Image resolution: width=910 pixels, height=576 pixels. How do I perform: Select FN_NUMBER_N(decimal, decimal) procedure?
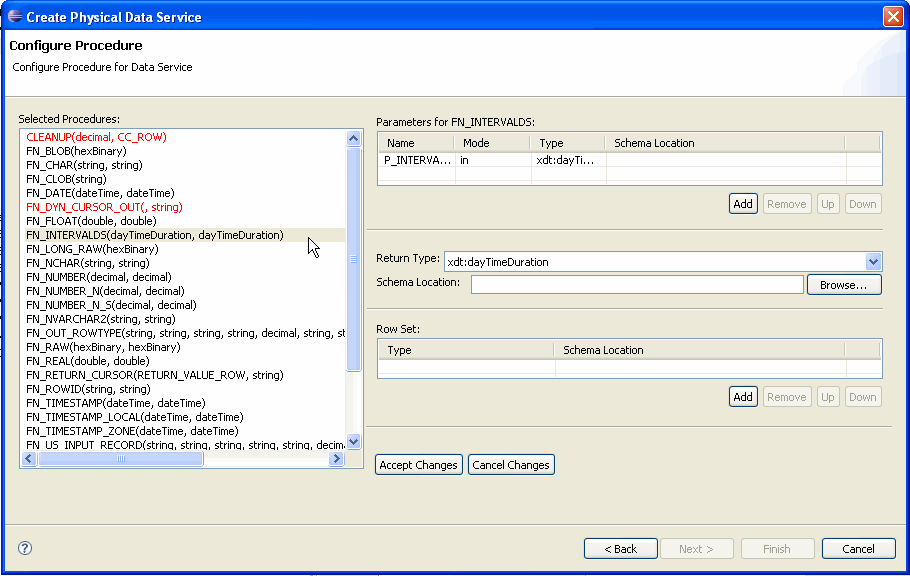click(x=105, y=291)
